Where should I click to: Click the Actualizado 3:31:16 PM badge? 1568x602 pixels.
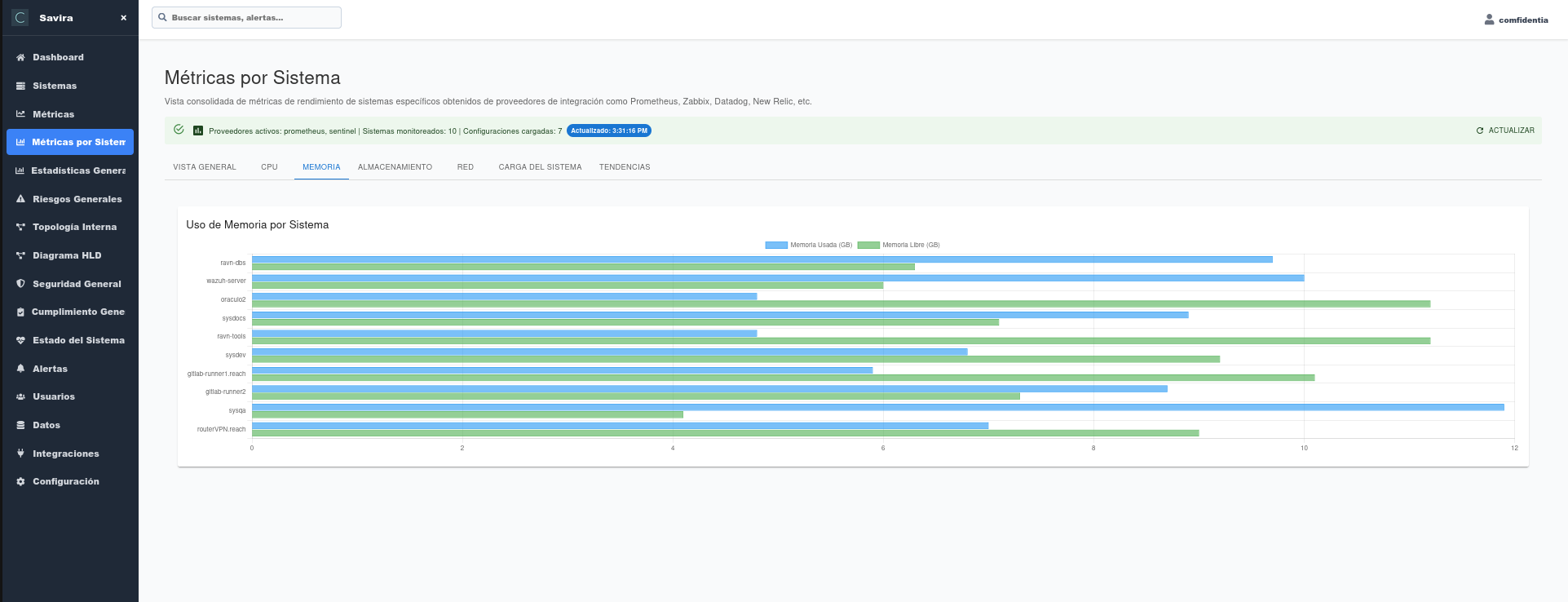pyautogui.click(x=608, y=131)
